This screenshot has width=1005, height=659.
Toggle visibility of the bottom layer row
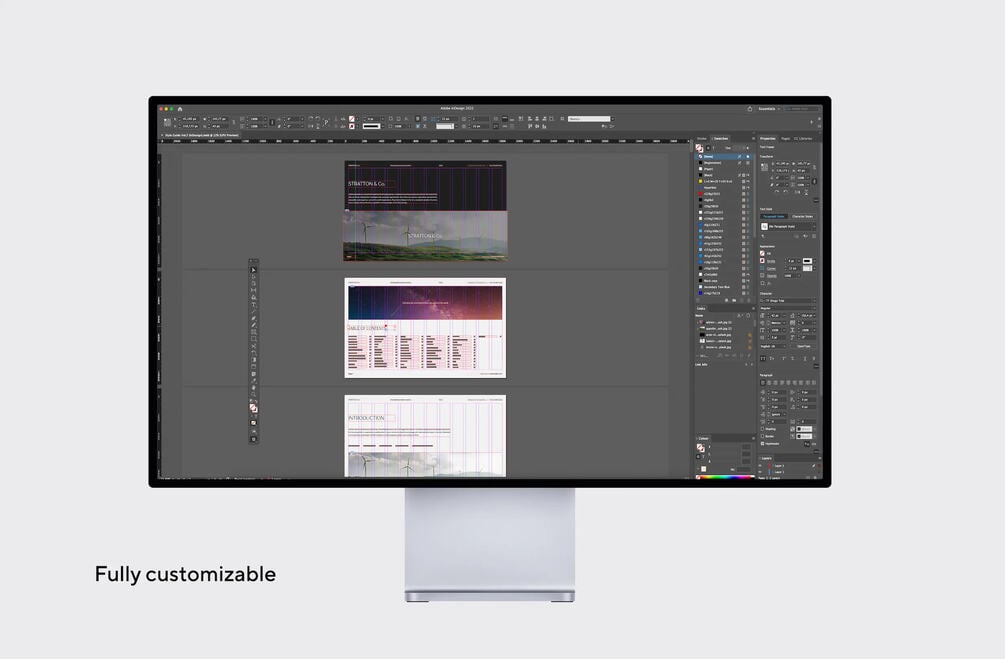(760, 472)
